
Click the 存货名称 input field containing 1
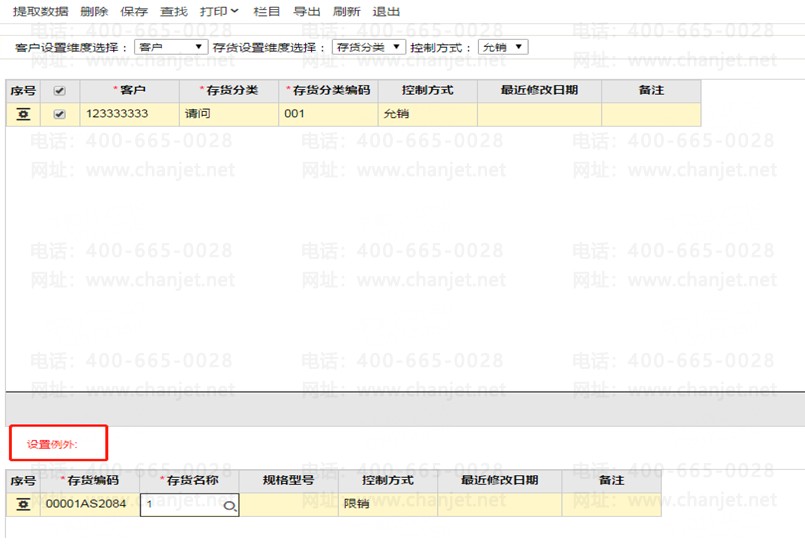click(x=189, y=504)
